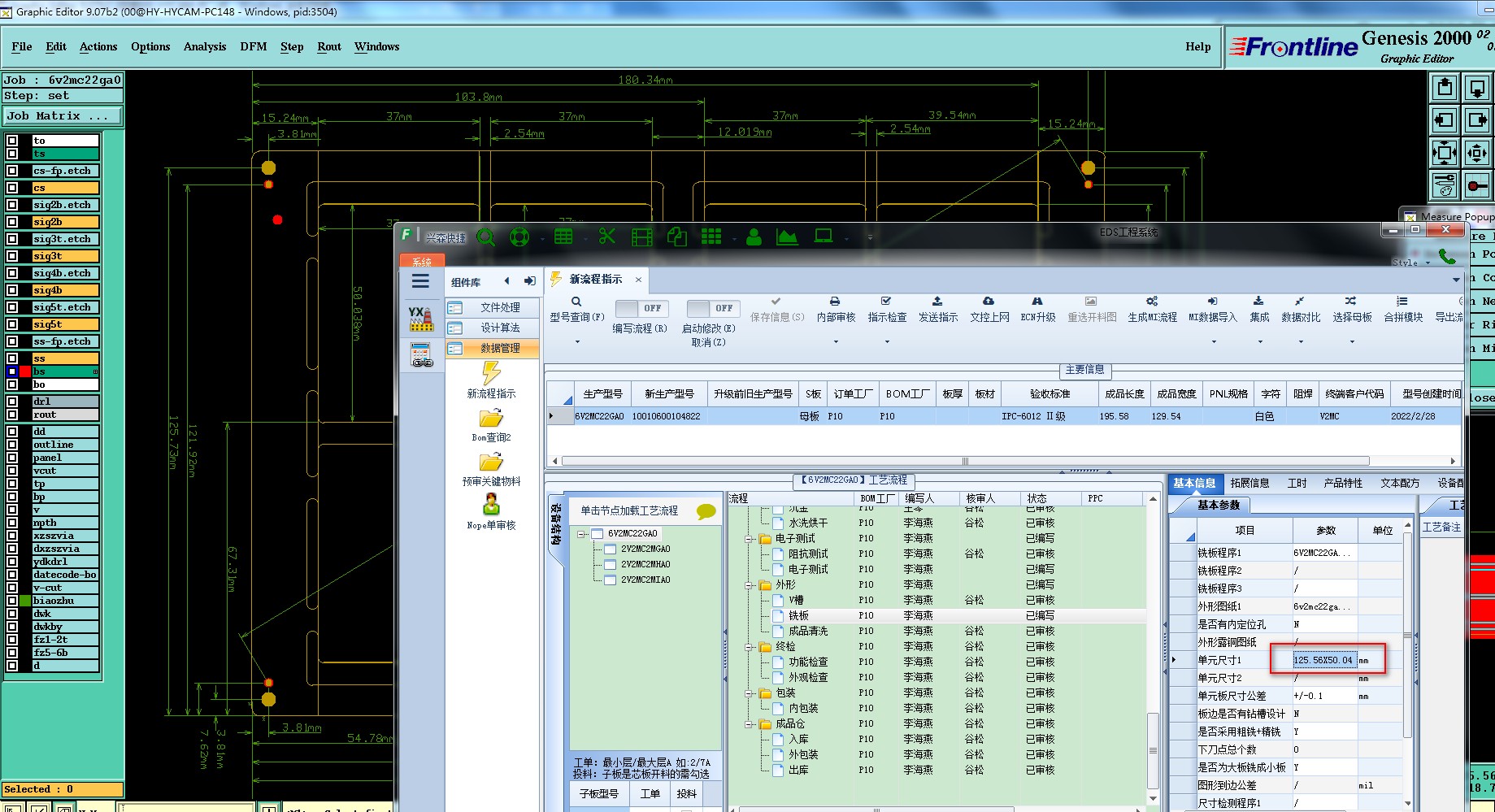Click the 发送指示 upload icon
1495x812 pixels.
[937, 302]
